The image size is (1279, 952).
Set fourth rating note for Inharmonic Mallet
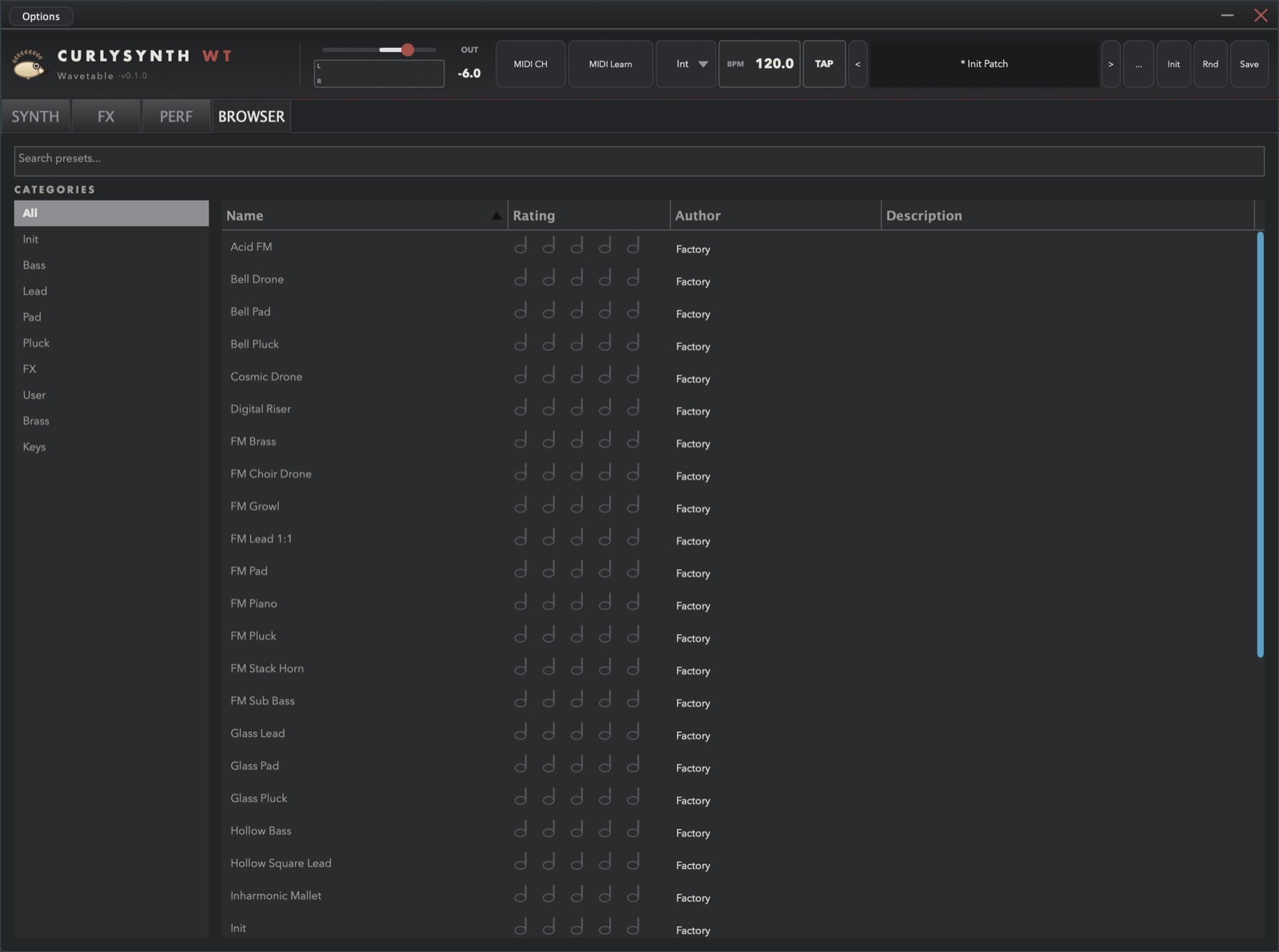pos(605,894)
